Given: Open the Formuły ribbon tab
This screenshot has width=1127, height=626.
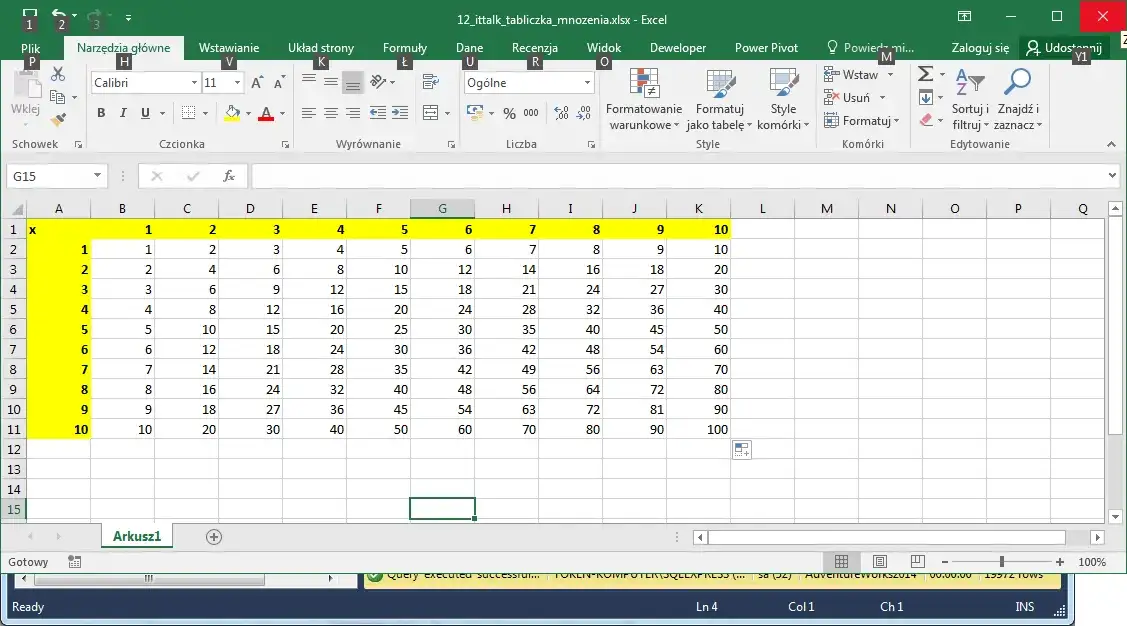Looking at the screenshot, I should point(404,48).
